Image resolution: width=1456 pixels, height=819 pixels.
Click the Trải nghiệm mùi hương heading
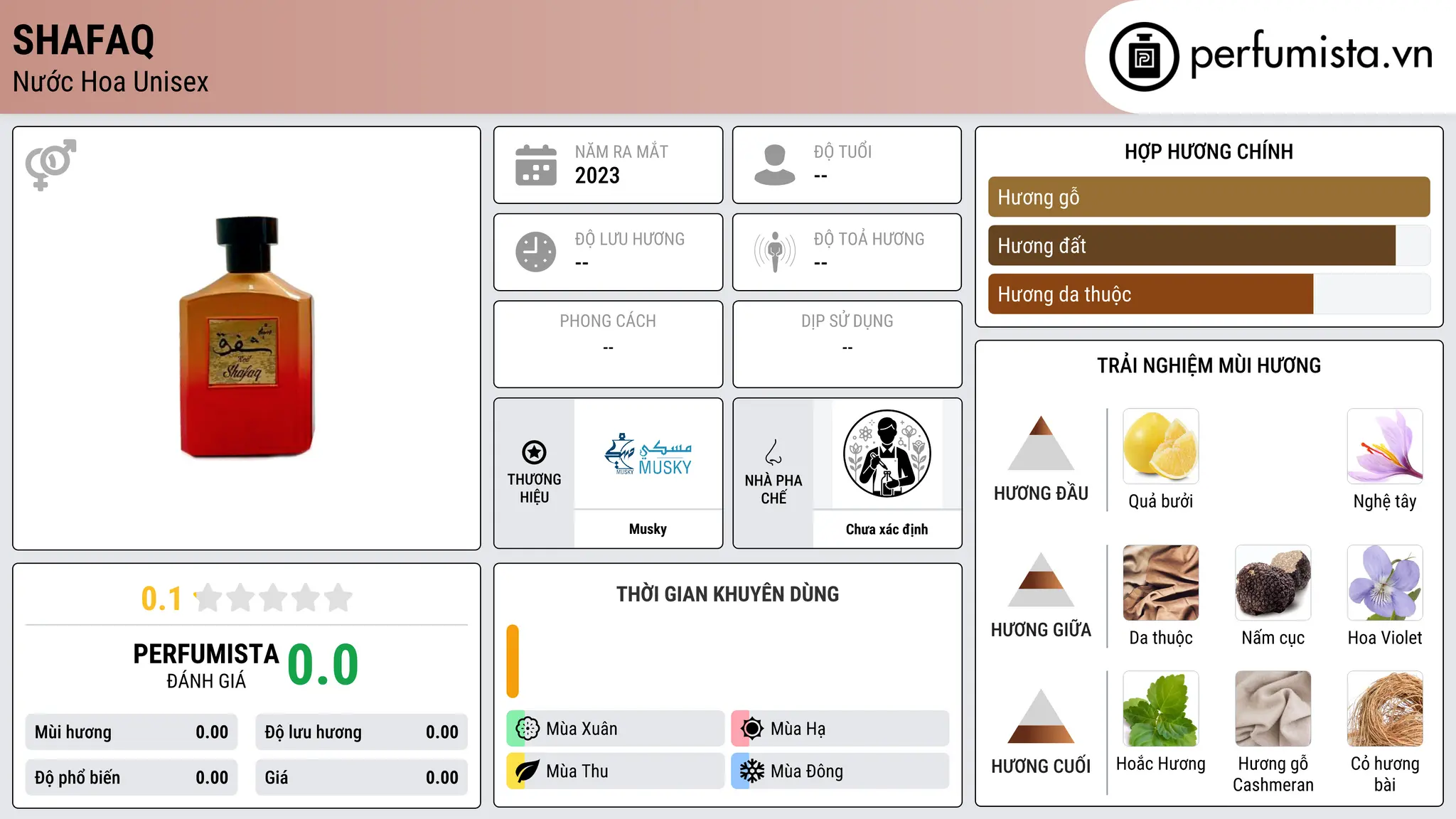pyautogui.click(x=1209, y=365)
